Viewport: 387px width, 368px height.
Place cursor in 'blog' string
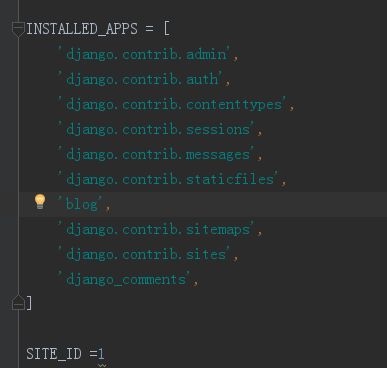coord(79,204)
